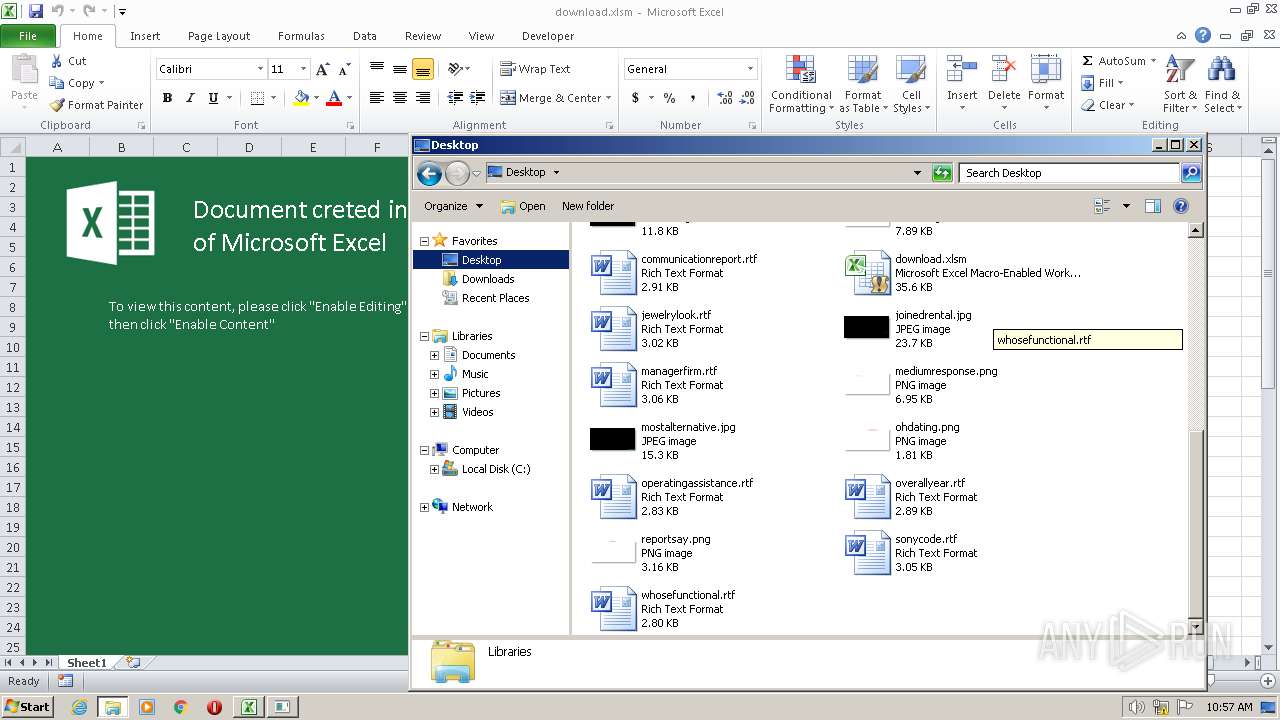The image size is (1280, 720).
Task: Apply Percent Style format icon
Action: [669, 98]
